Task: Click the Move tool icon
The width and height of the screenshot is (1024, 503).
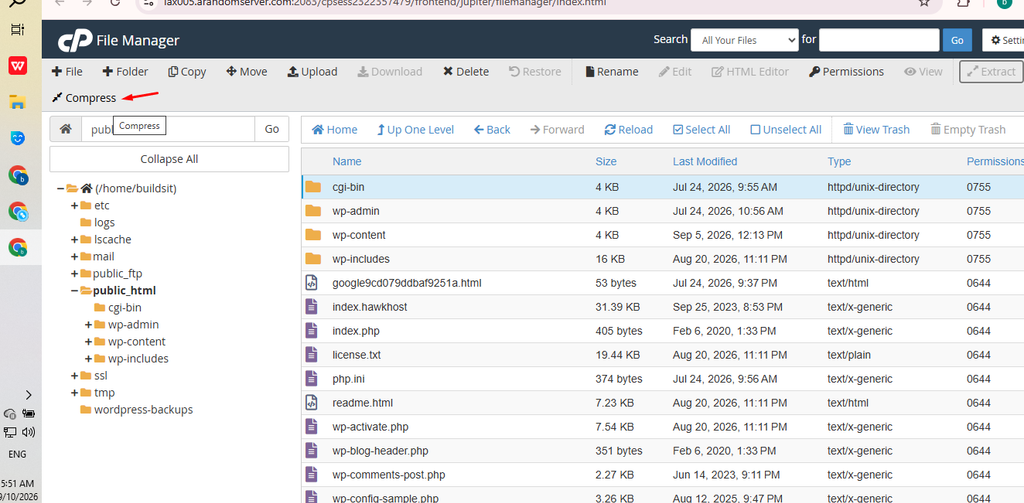Action: coord(231,72)
